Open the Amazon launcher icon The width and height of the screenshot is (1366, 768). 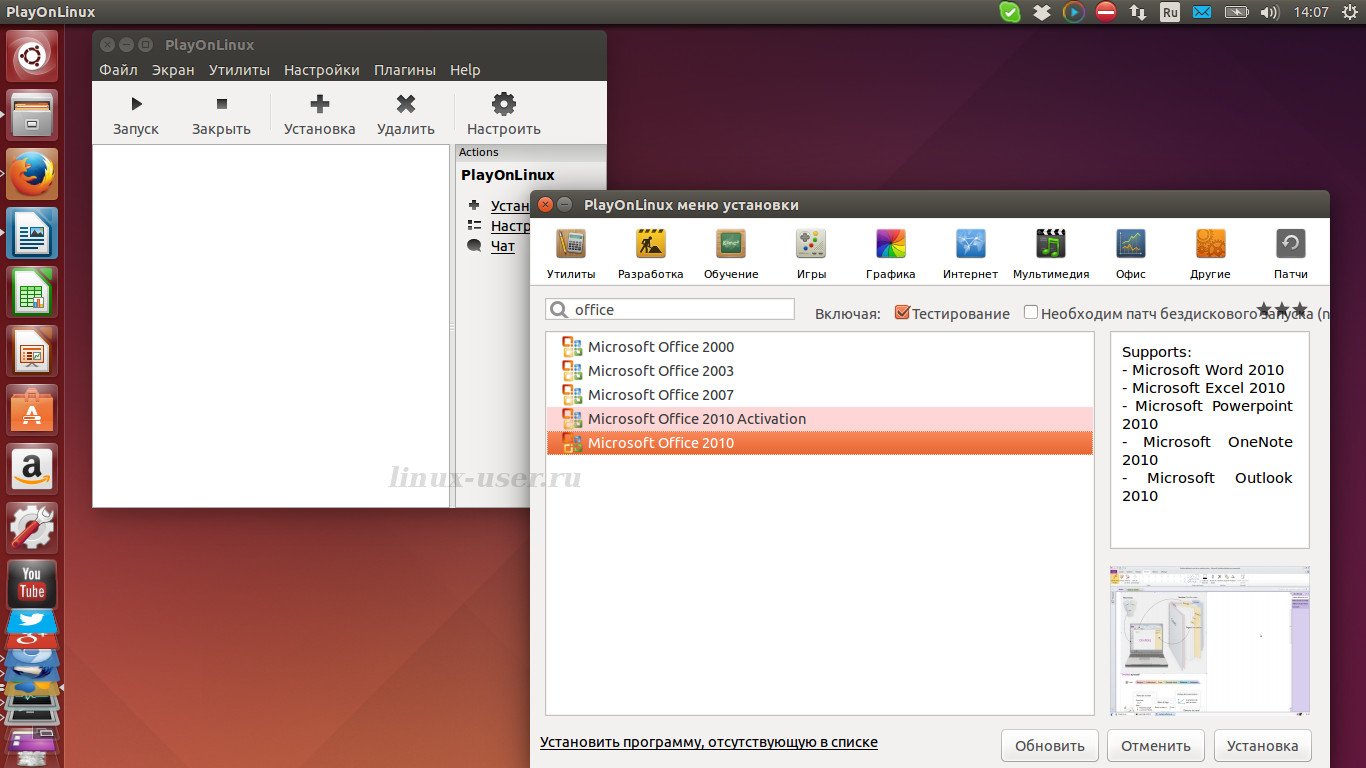pos(32,469)
